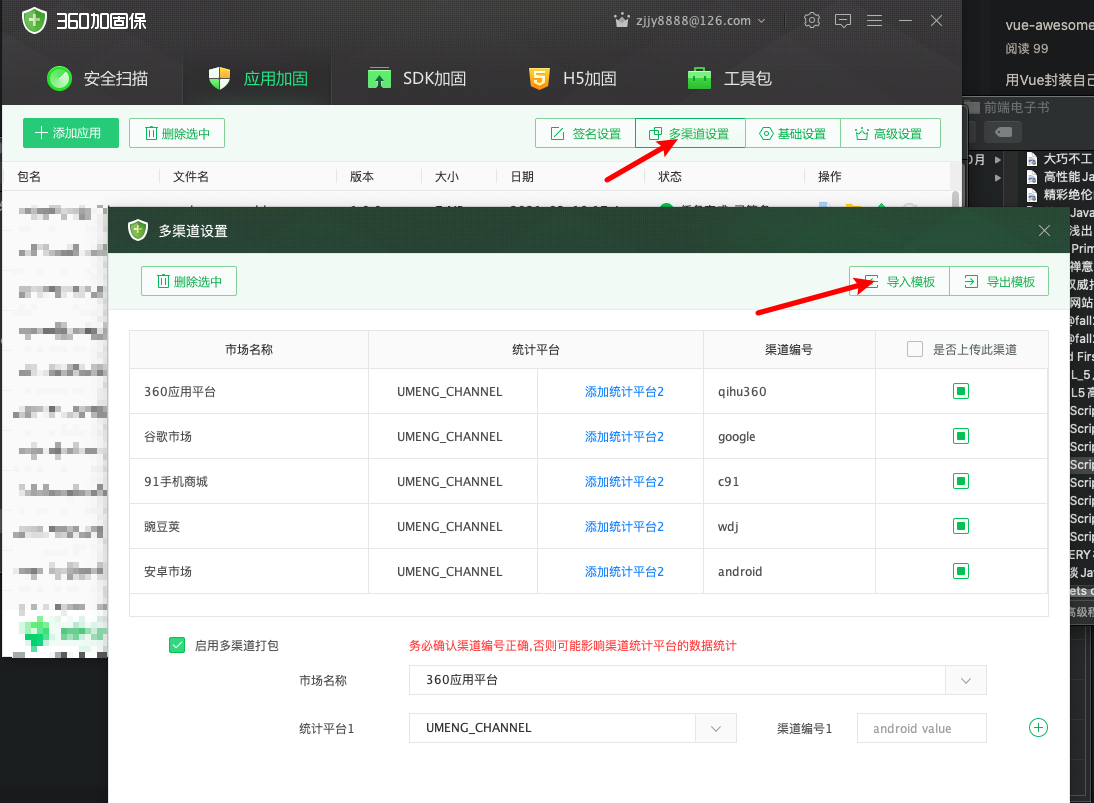Close the 多渠道设置 dialog
1094x803 pixels.
(1044, 230)
